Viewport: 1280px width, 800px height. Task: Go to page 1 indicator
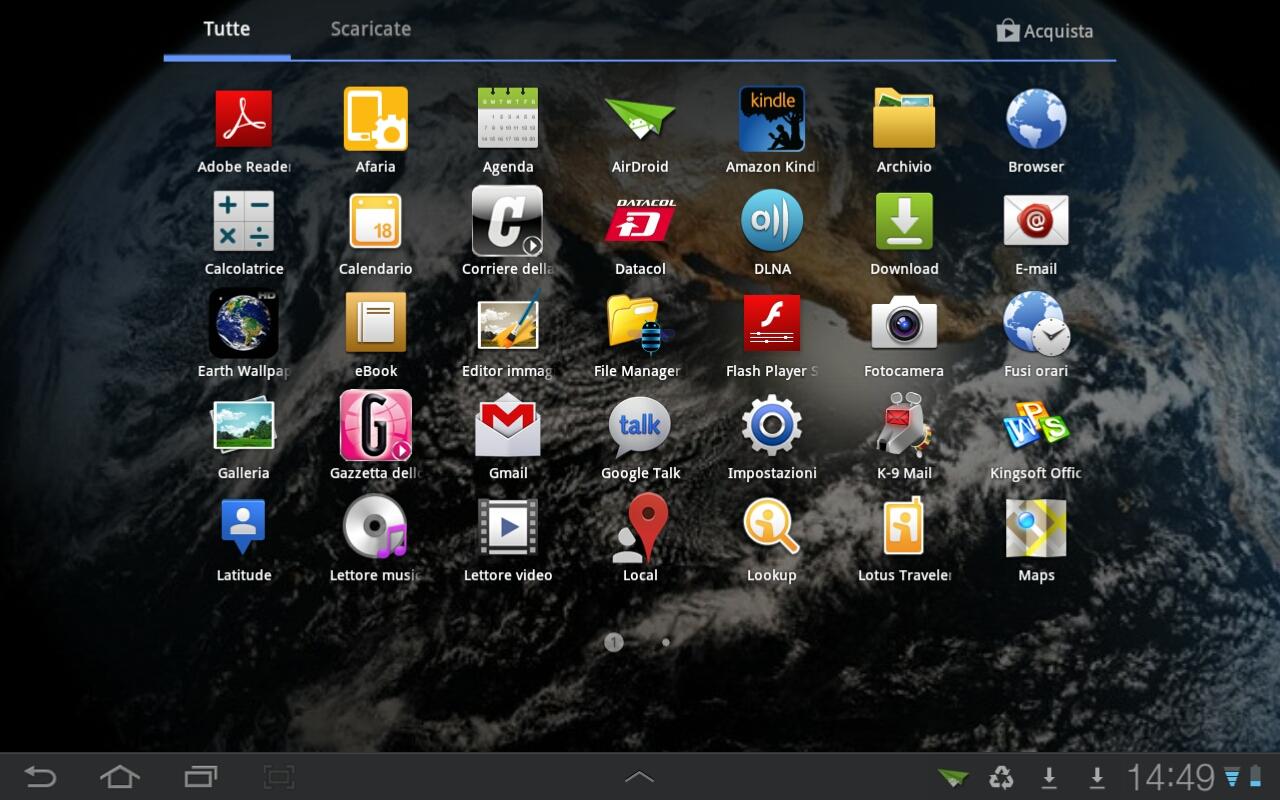point(614,642)
